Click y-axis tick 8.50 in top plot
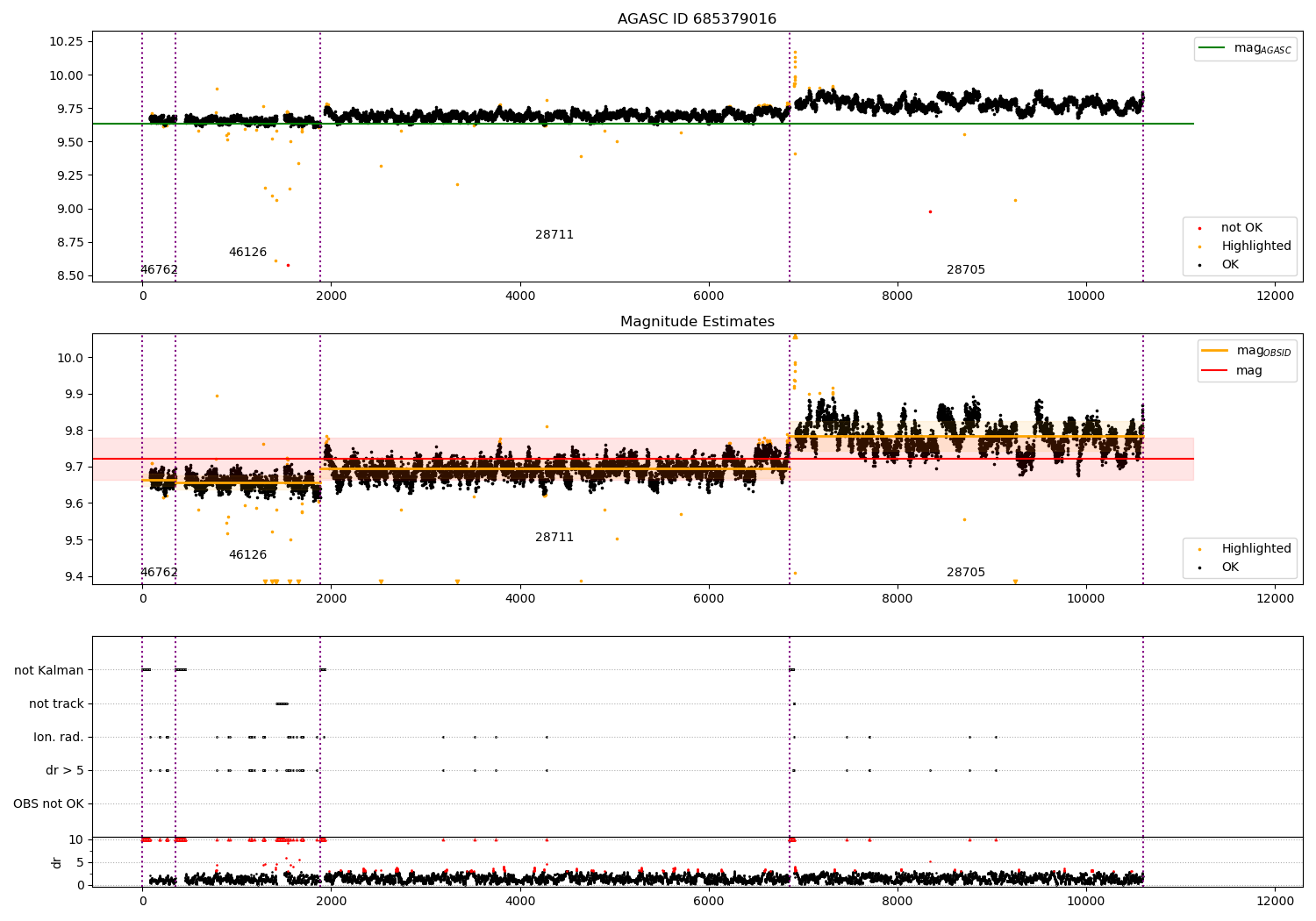The height and width of the screenshot is (921, 1316). coord(68,275)
